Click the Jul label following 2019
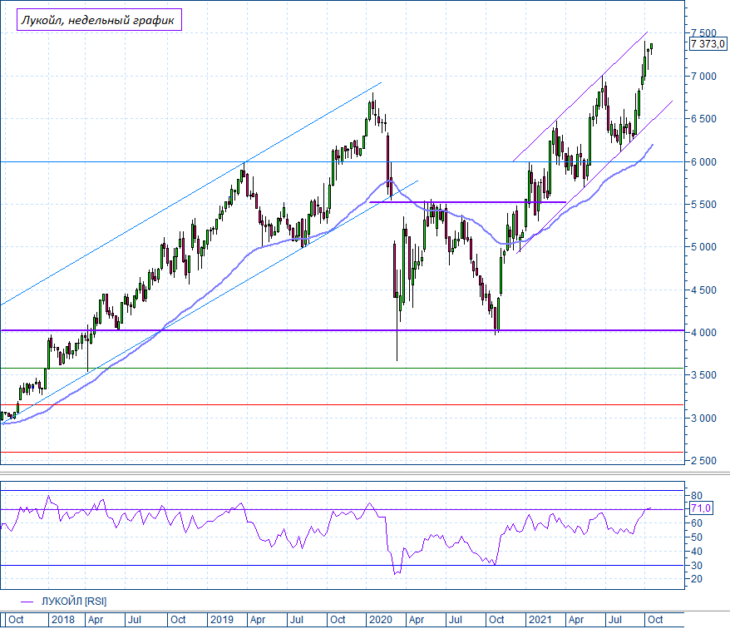This screenshot has height=629, width=730. click(297, 620)
